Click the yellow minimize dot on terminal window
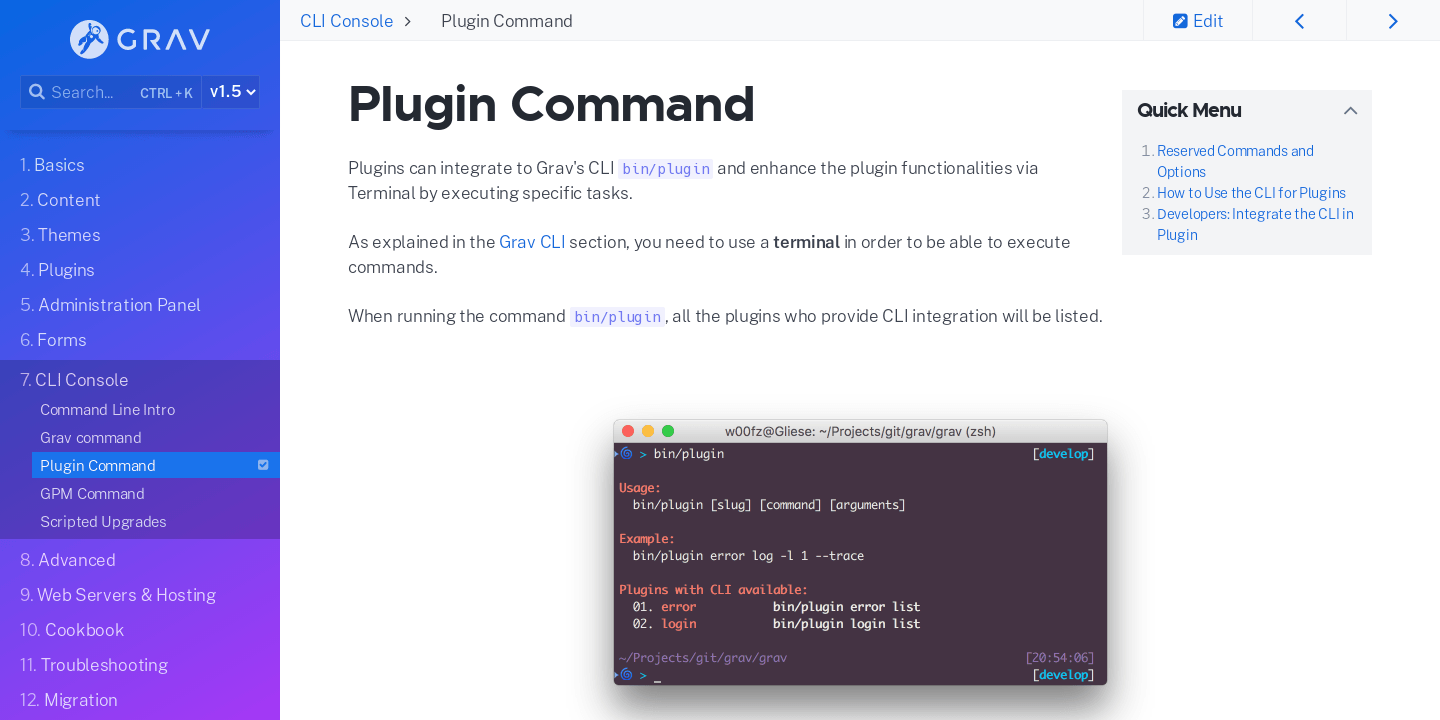The height and width of the screenshot is (720, 1440). click(x=648, y=430)
